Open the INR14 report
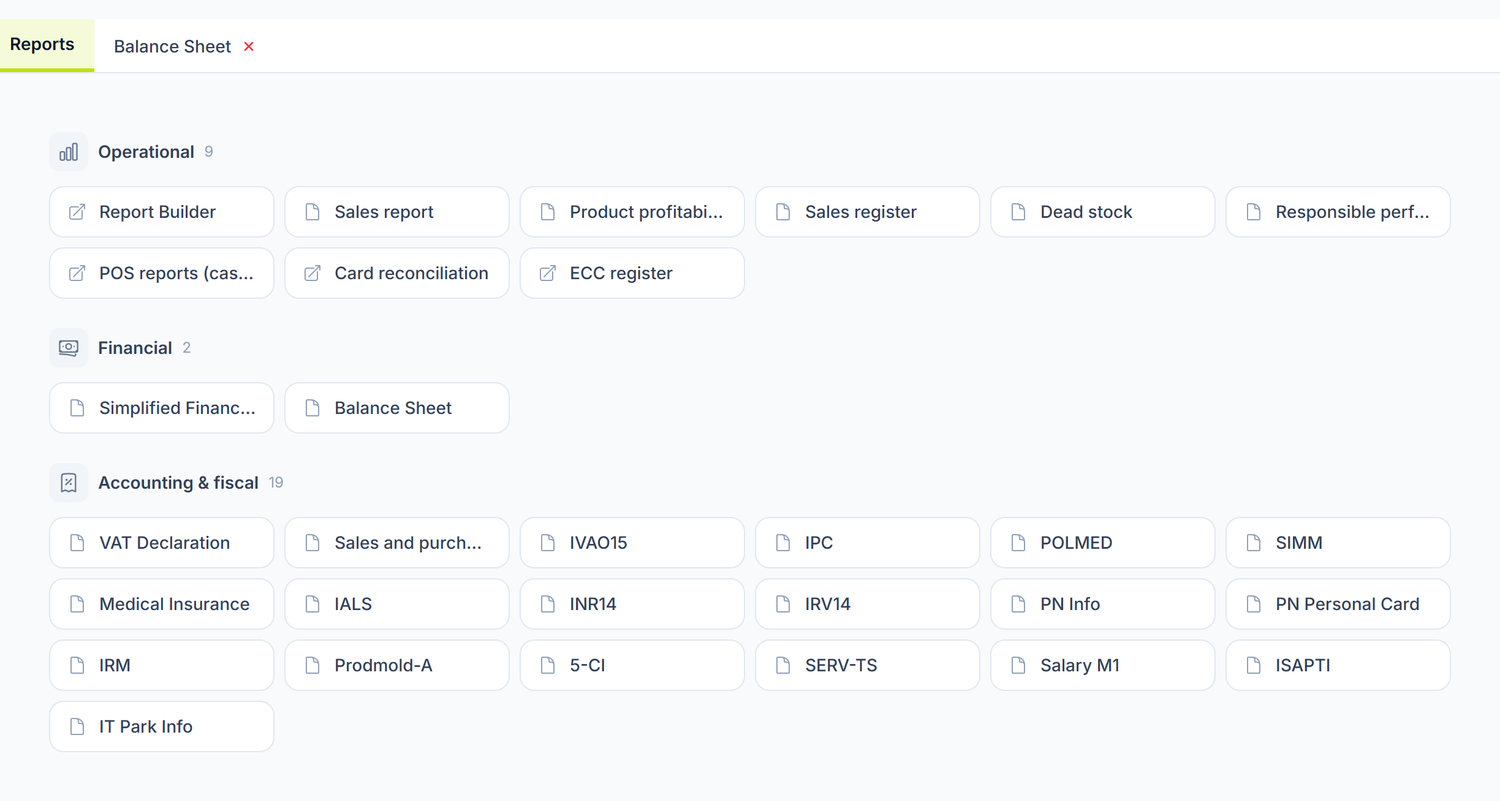 point(632,604)
